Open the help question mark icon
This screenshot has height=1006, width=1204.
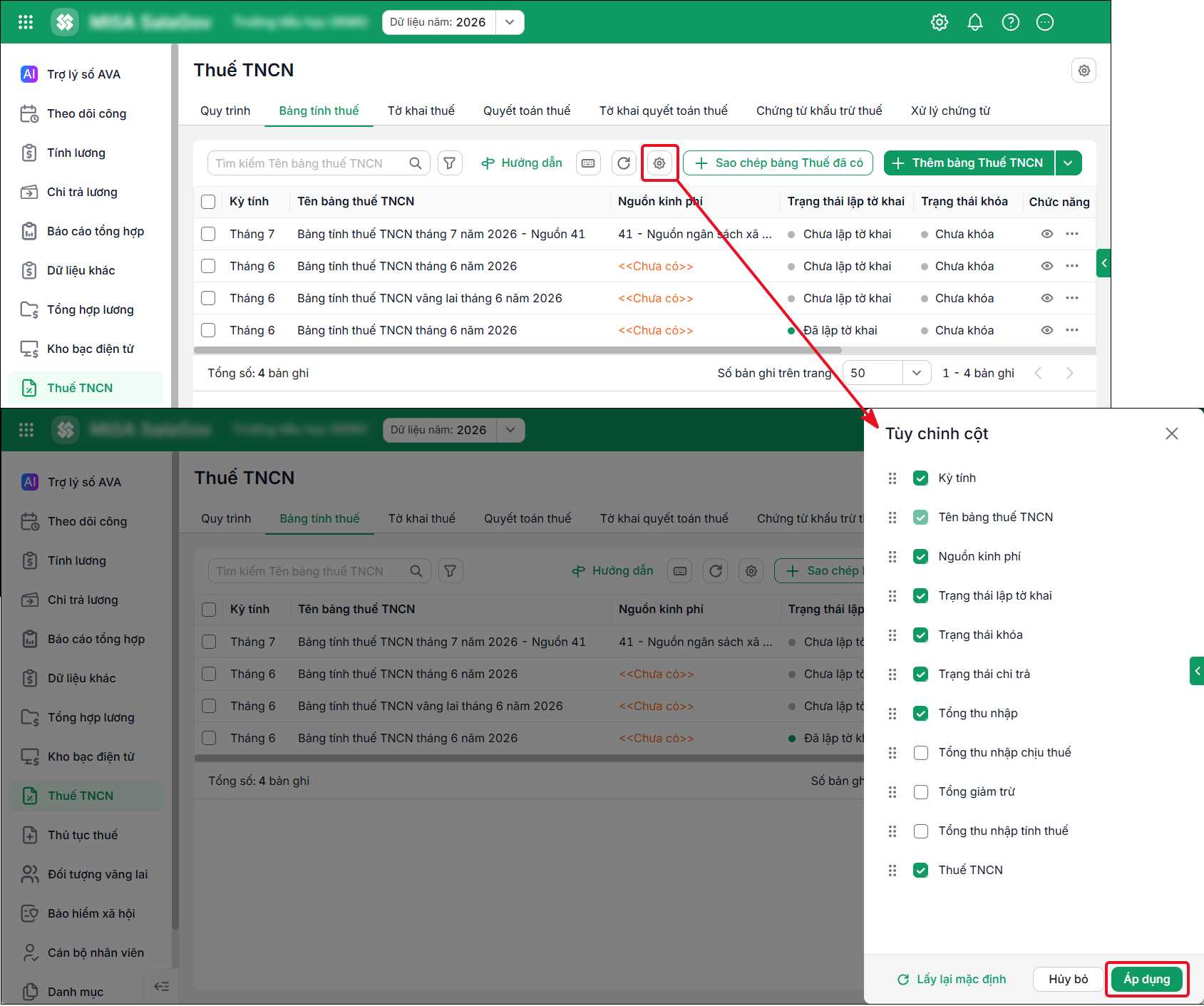tap(1010, 22)
